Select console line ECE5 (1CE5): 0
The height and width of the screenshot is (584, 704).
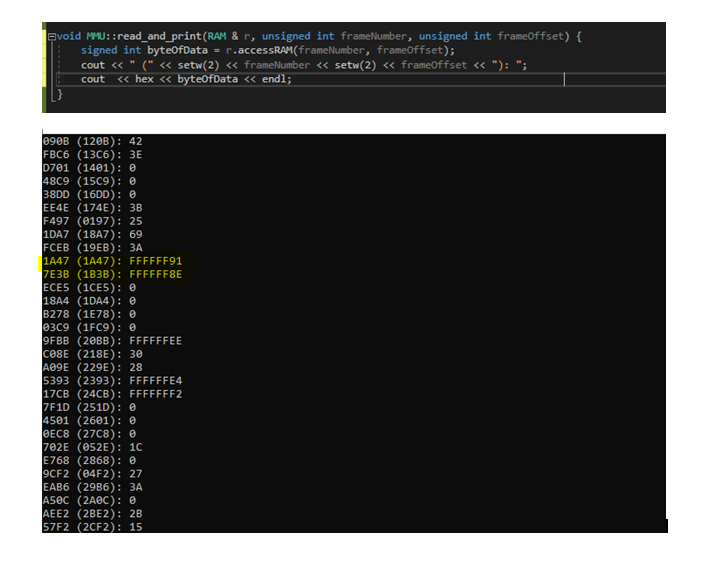(x=89, y=287)
